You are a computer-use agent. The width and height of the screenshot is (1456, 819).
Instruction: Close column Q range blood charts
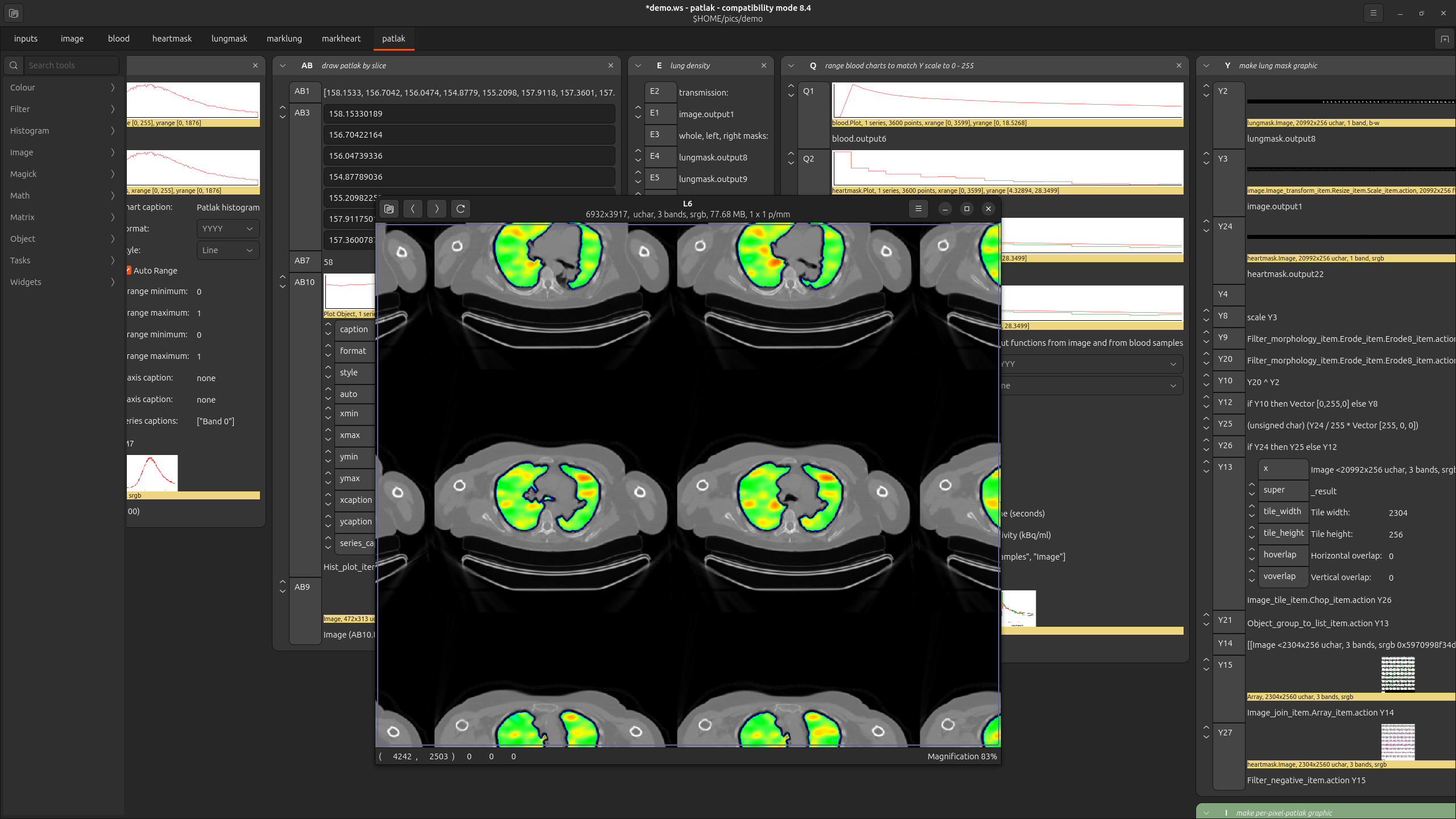(x=1179, y=65)
